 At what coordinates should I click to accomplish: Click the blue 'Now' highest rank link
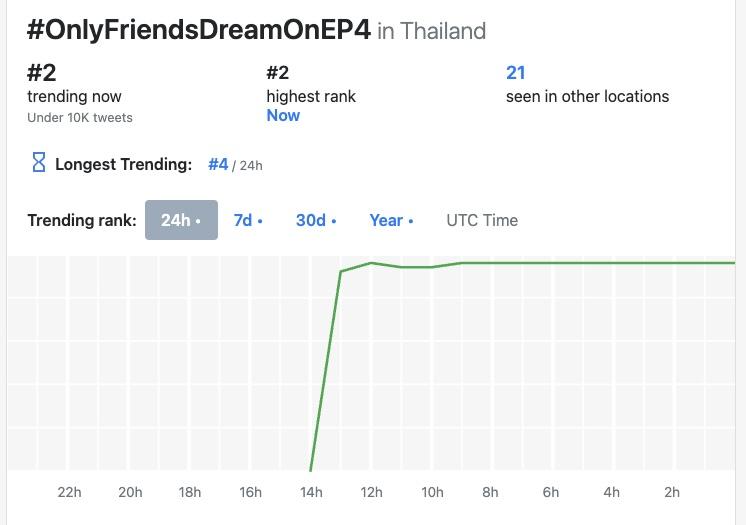click(283, 115)
